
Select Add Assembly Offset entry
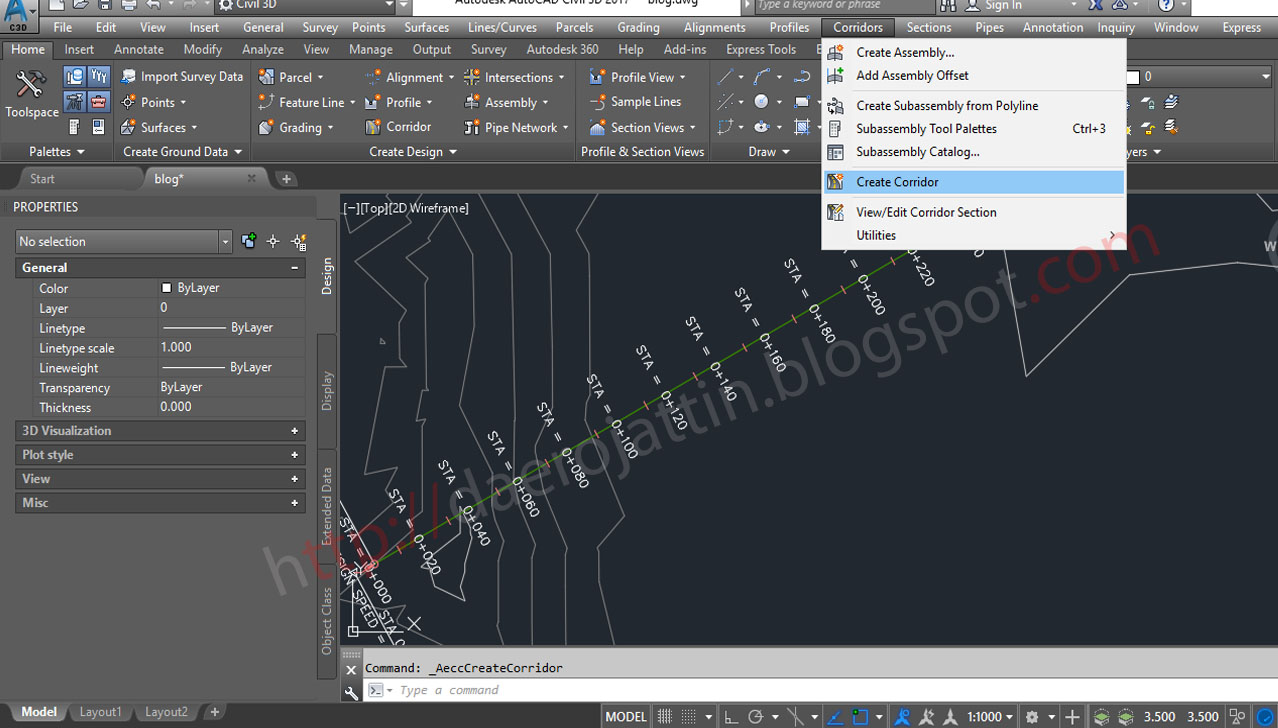(x=912, y=75)
